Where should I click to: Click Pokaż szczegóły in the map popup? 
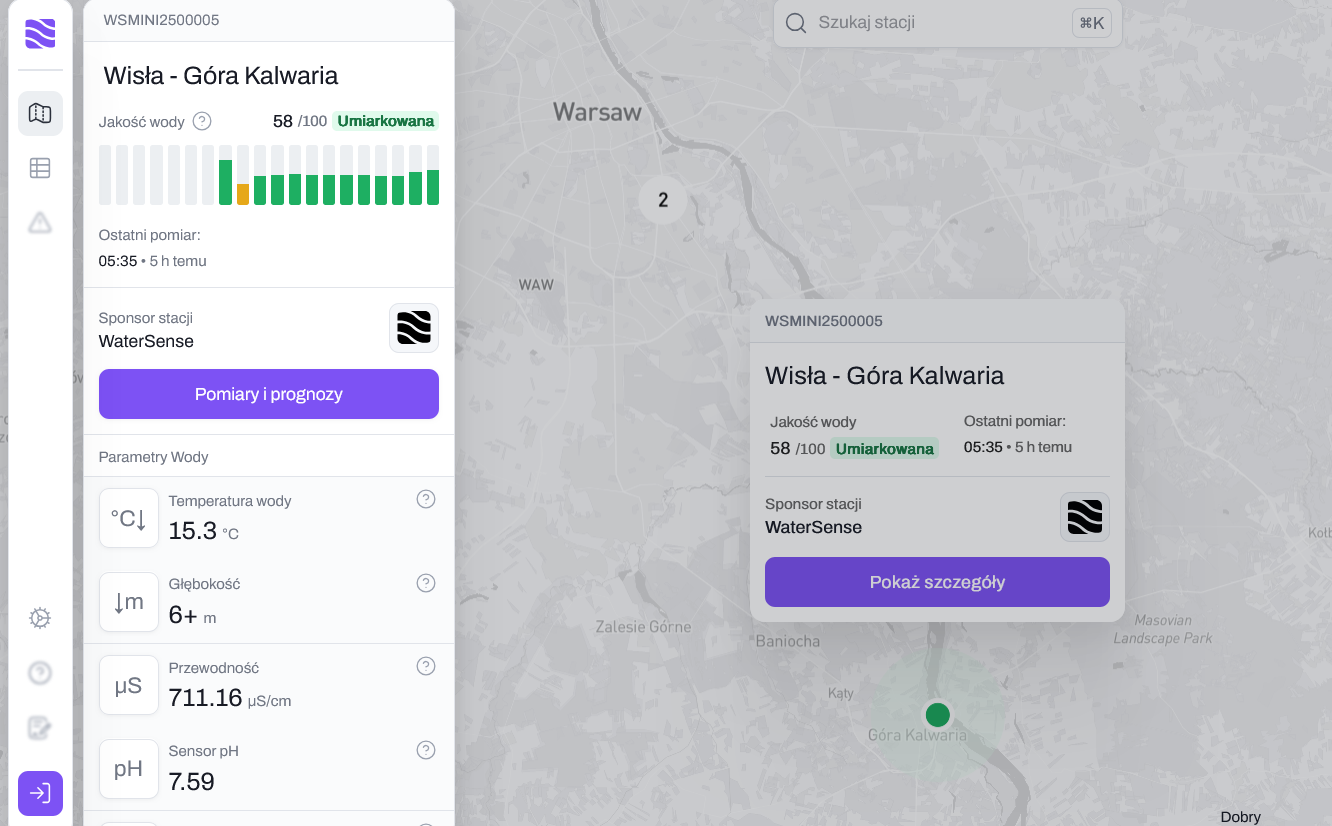pos(937,582)
